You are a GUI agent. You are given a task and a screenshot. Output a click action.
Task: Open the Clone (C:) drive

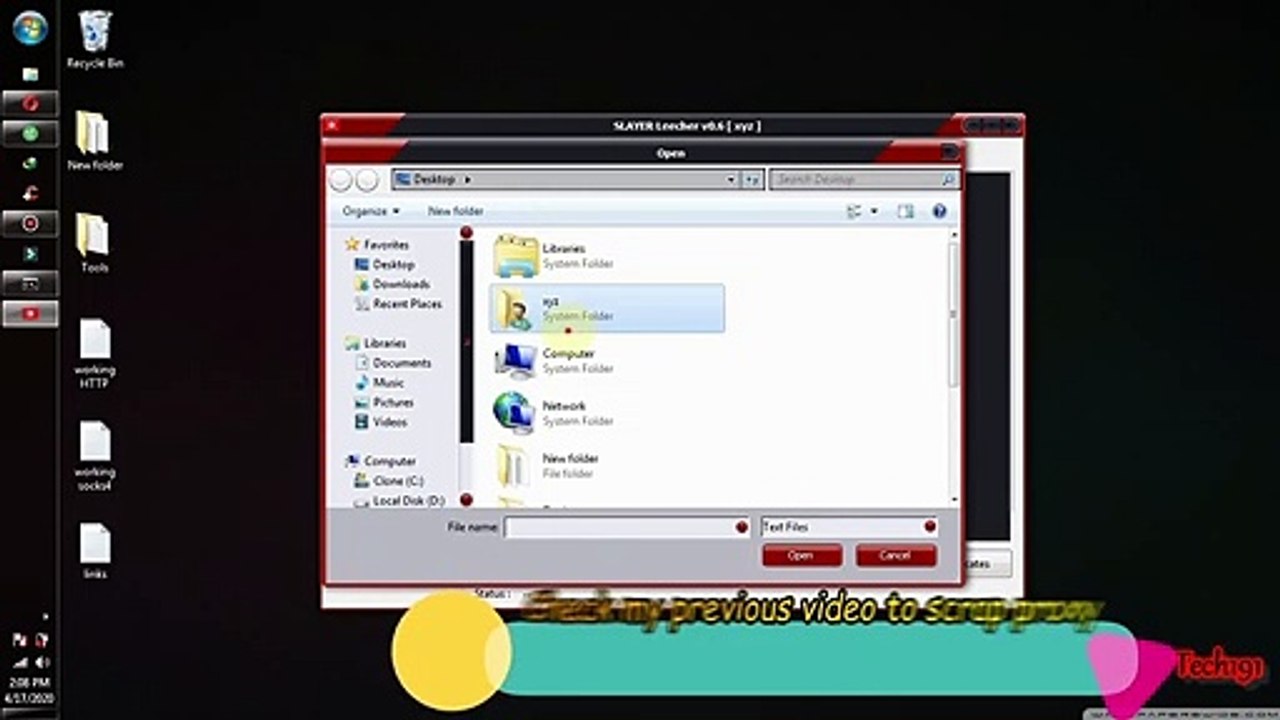[x=389, y=481]
